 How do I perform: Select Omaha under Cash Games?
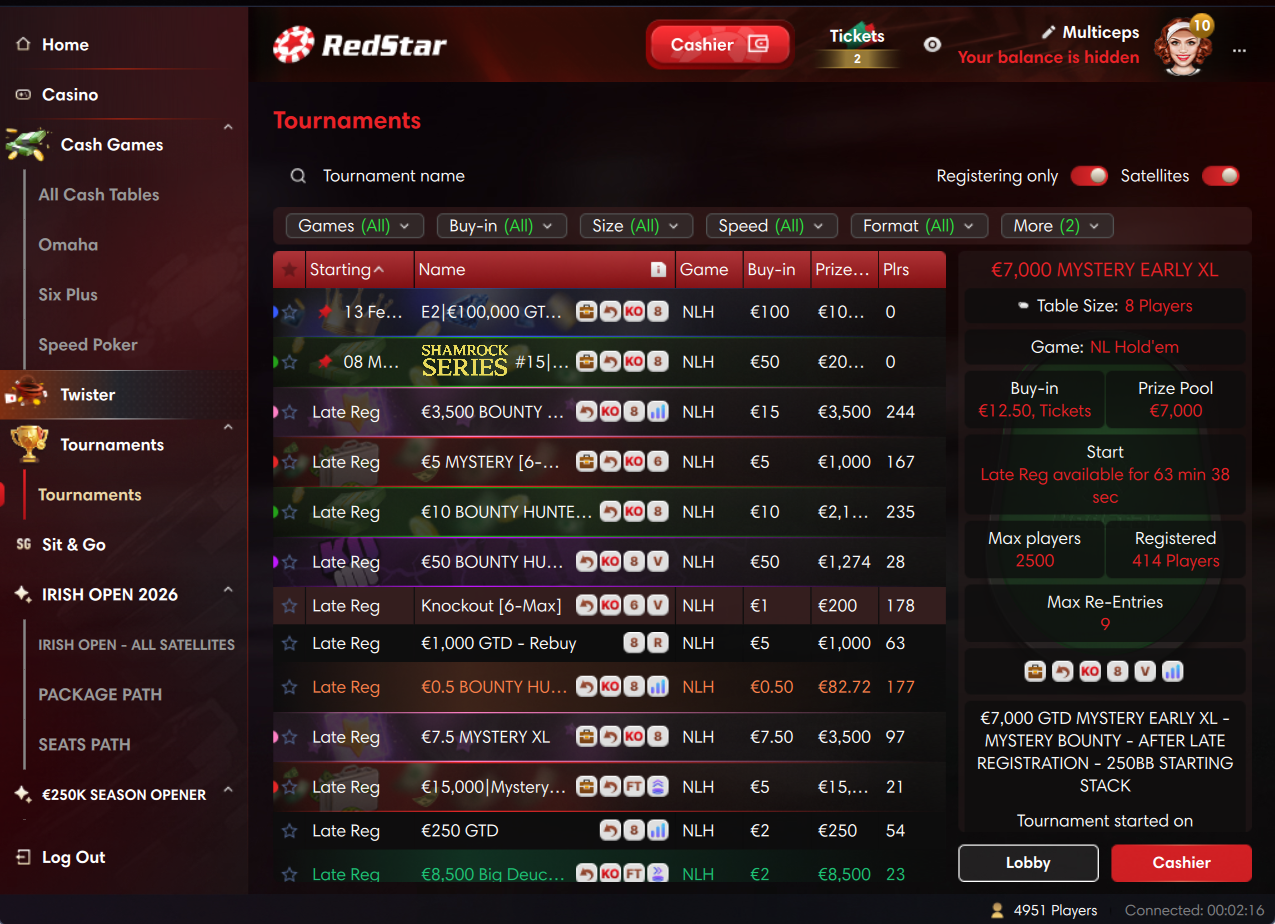click(68, 245)
